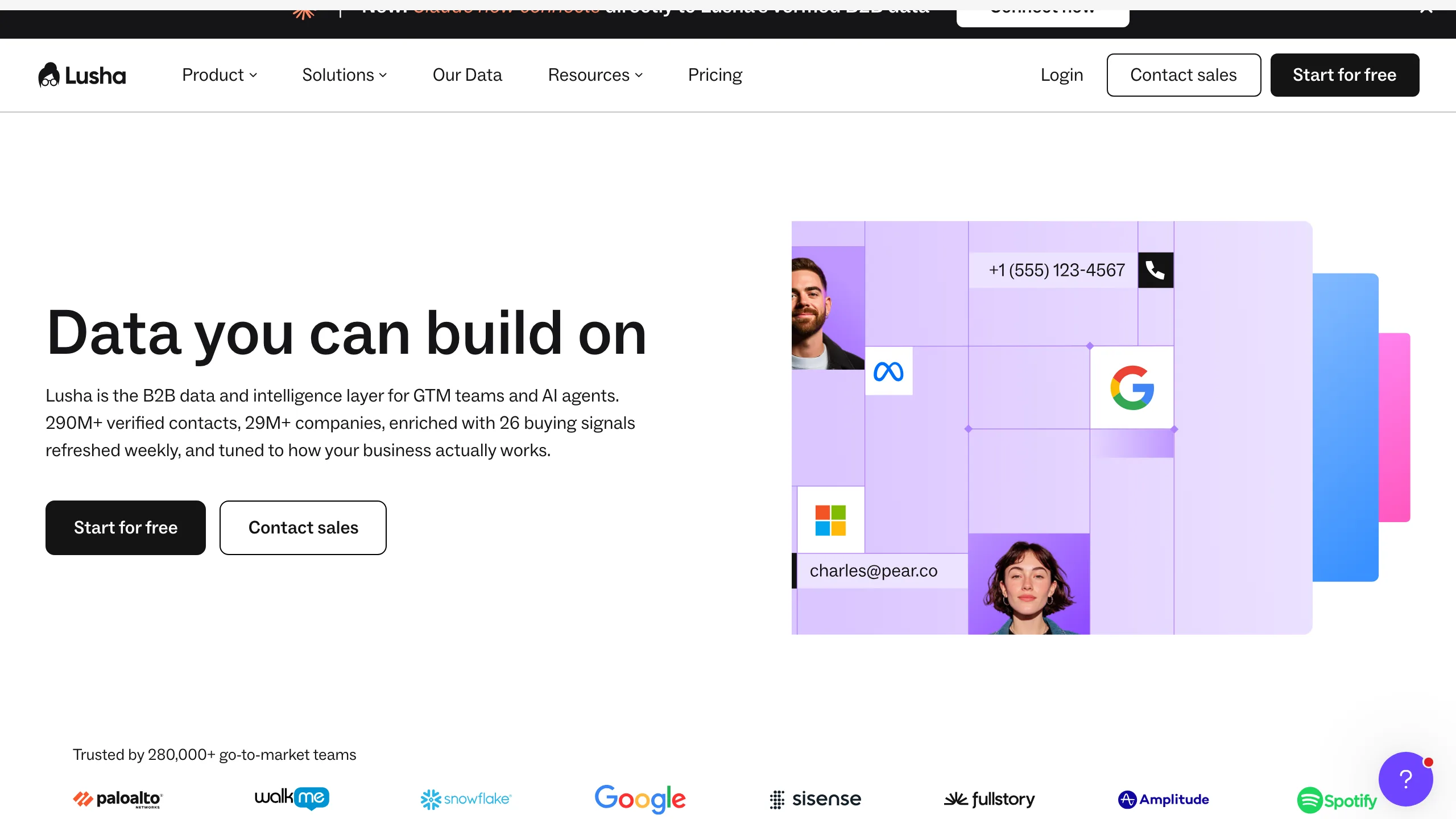
Task: Click the Fullstory logo
Action: (990, 799)
